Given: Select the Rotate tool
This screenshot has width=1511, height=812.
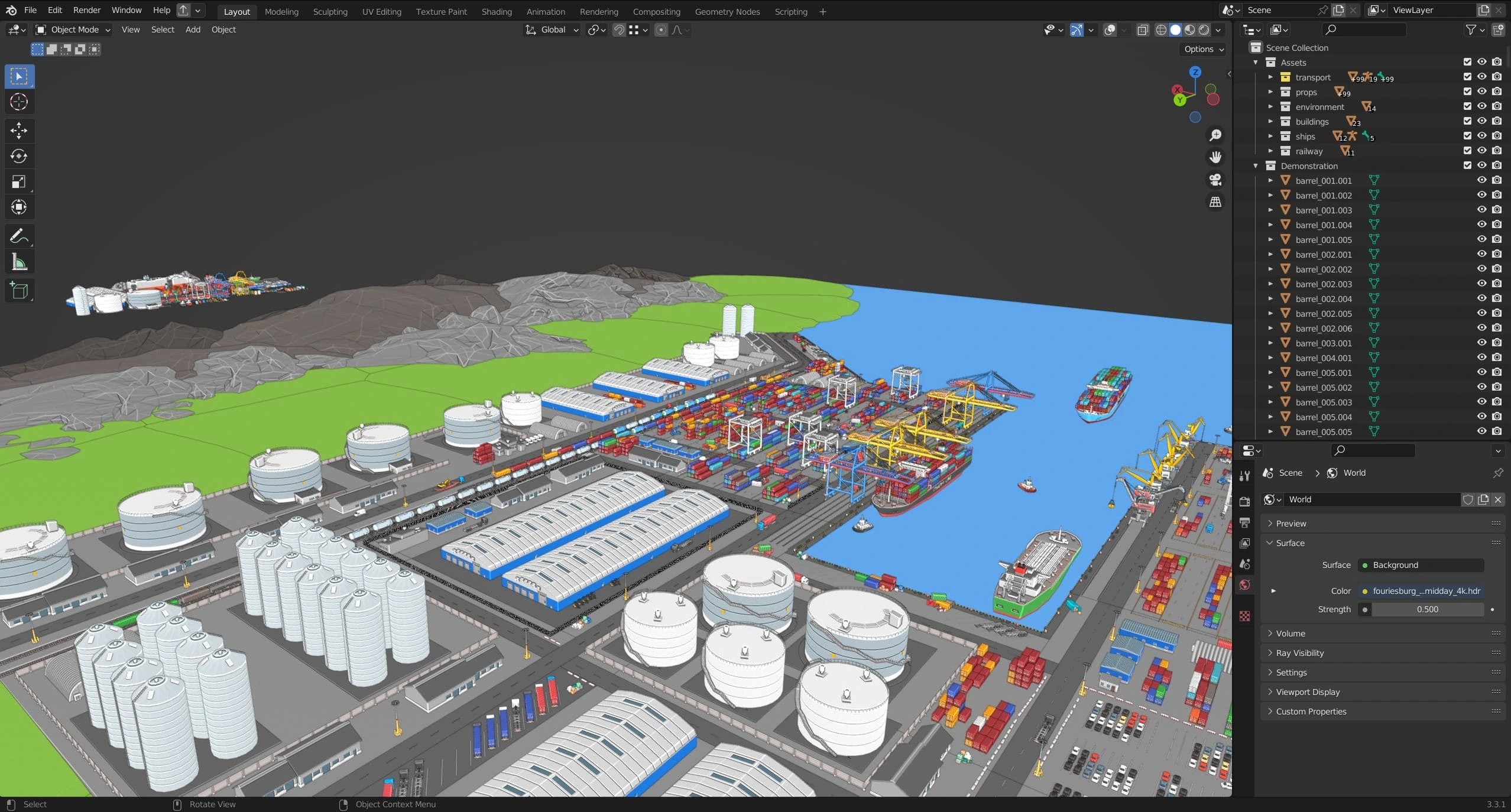Looking at the screenshot, I should pyautogui.click(x=19, y=156).
